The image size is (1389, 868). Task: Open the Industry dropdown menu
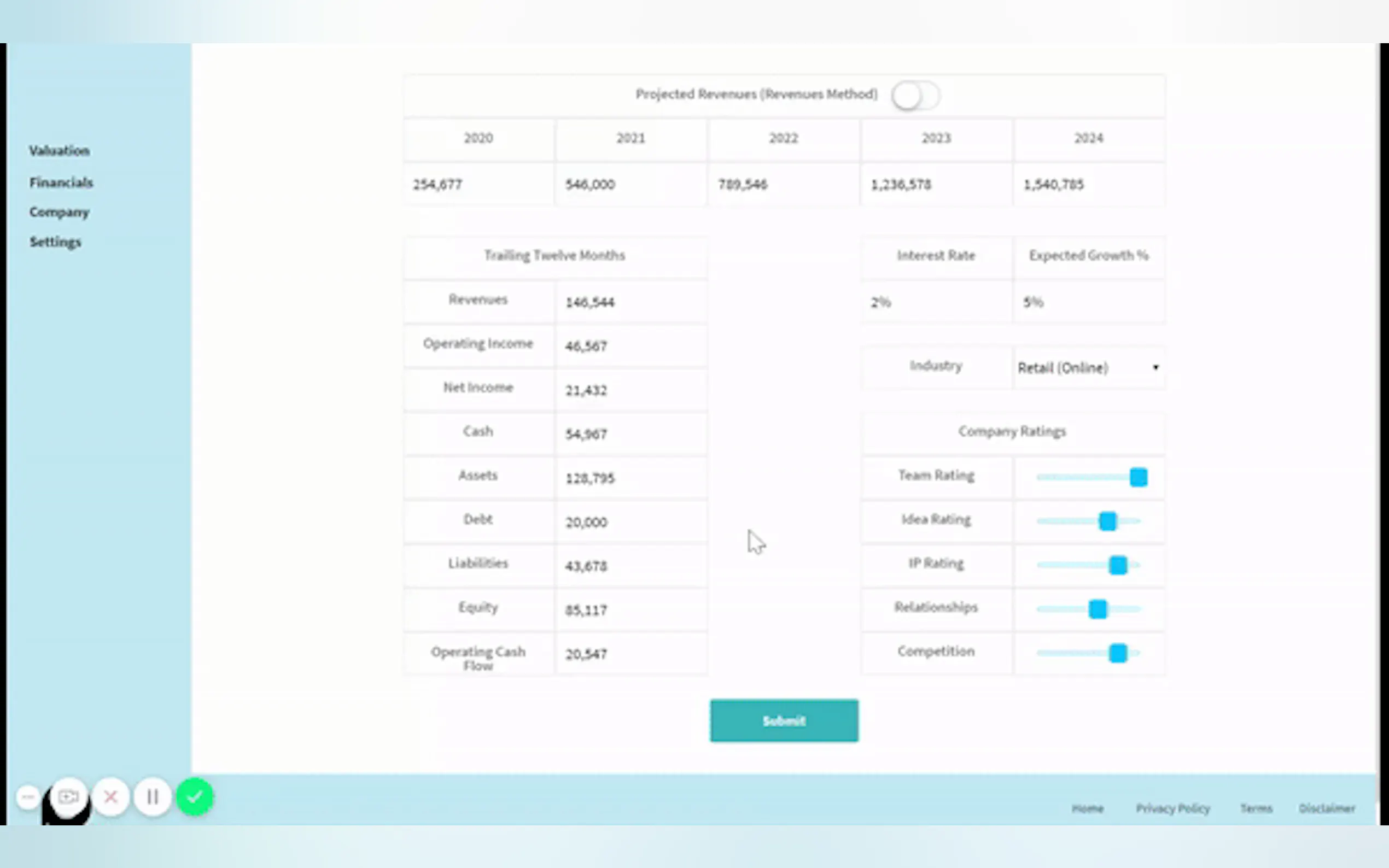pos(1088,368)
